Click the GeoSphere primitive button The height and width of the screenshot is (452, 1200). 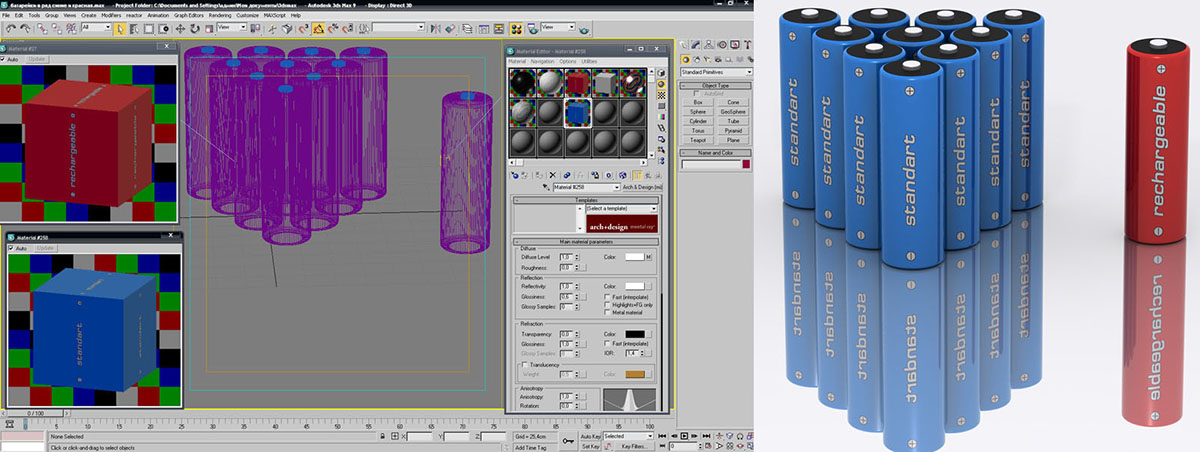click(x=733, y=112)
